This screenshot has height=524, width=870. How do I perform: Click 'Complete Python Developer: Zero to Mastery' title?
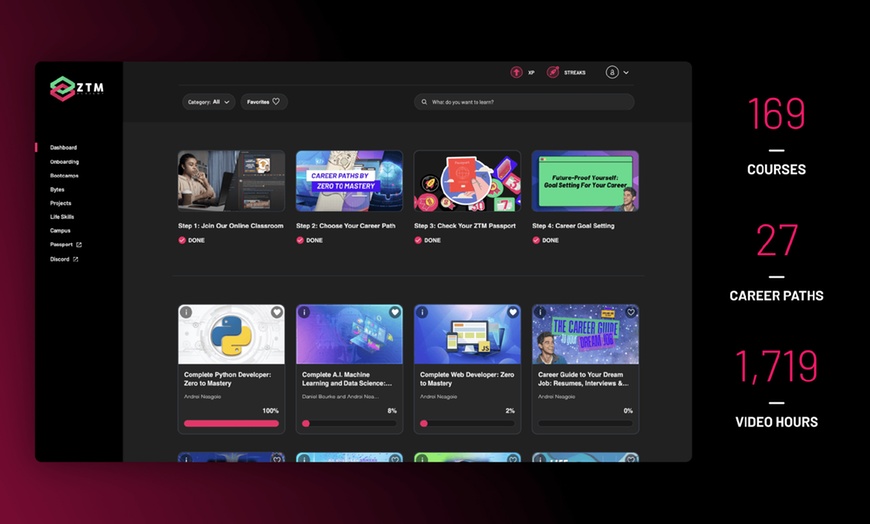(227, 379)
